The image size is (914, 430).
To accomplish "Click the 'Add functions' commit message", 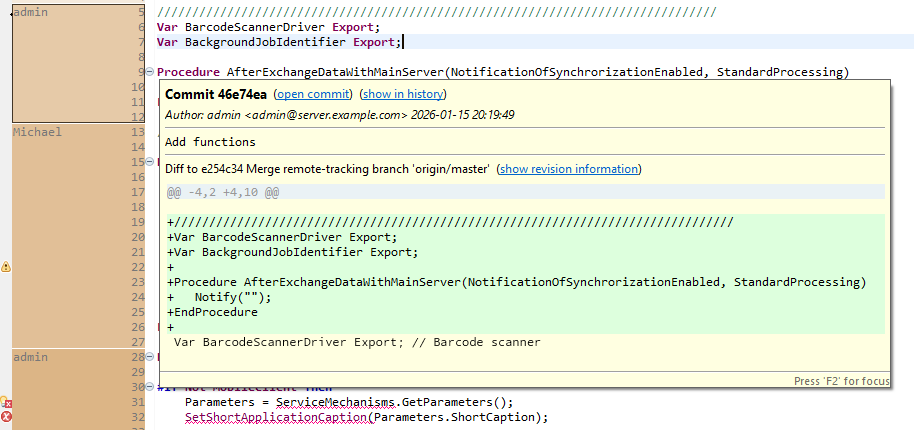I will (210, 142).
